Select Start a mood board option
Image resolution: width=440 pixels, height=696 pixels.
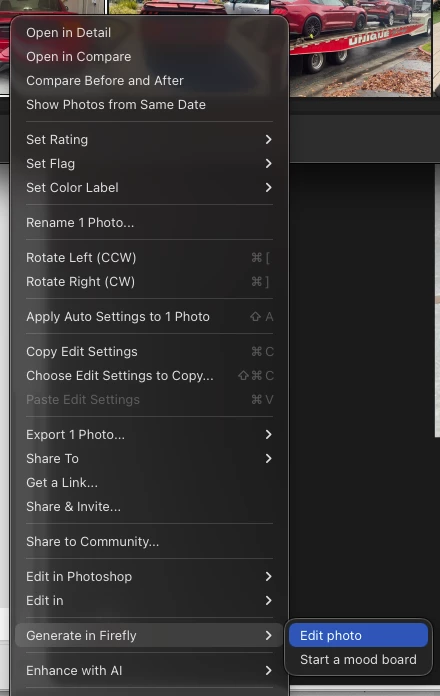358,659
